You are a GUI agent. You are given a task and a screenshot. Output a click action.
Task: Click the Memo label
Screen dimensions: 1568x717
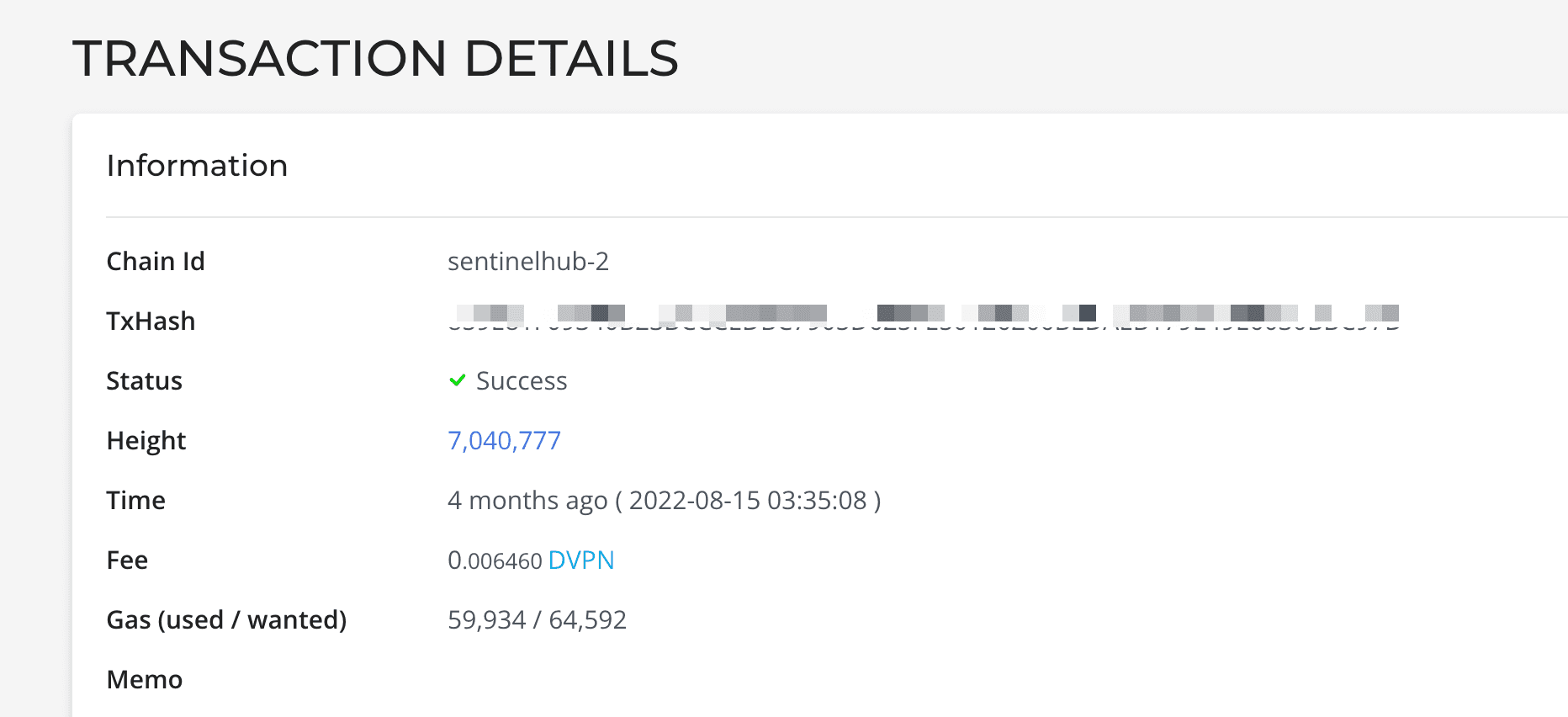coord(144,680)
